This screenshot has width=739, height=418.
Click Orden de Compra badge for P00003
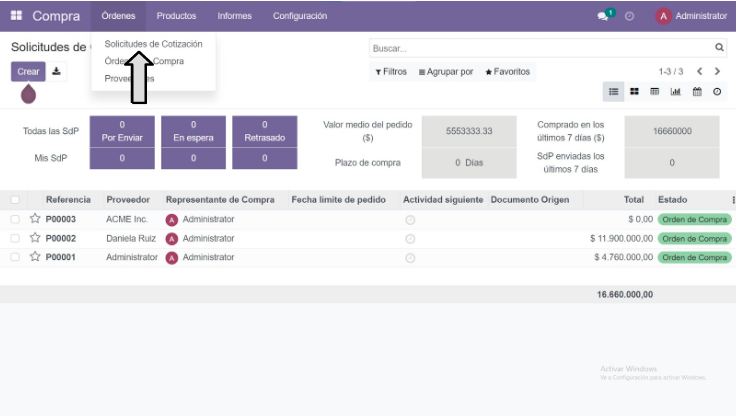[x=694, y=220]
